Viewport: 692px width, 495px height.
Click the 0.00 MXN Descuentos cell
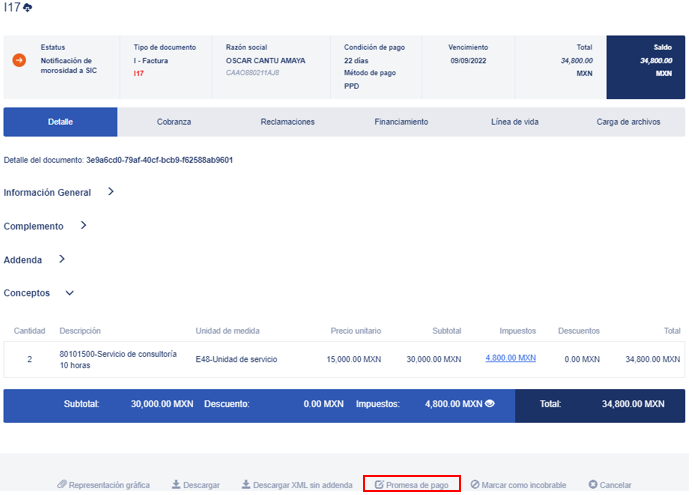582,359
